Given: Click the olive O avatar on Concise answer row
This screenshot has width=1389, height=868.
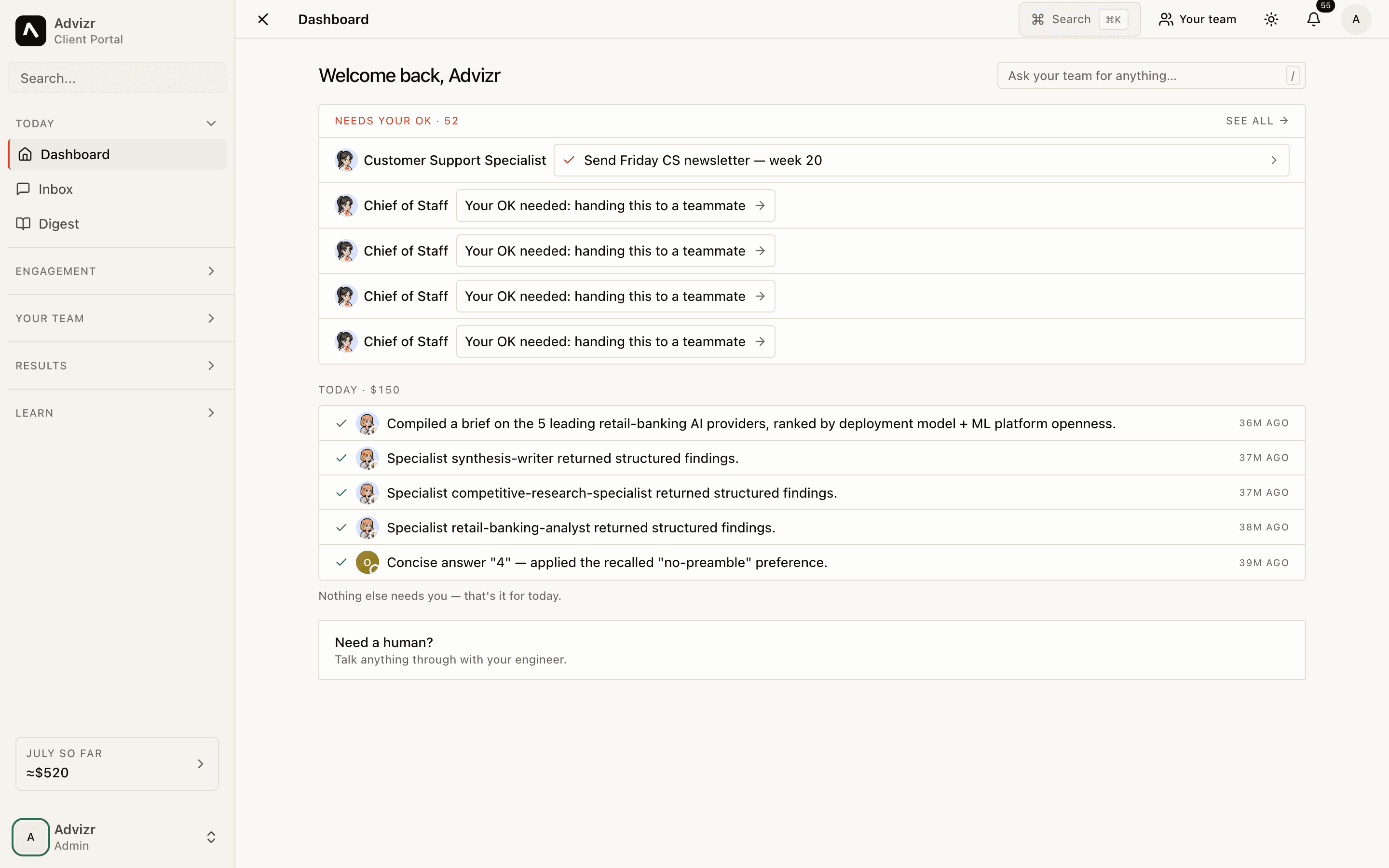Looking at the screenshot, I should [x=368, y=563].
